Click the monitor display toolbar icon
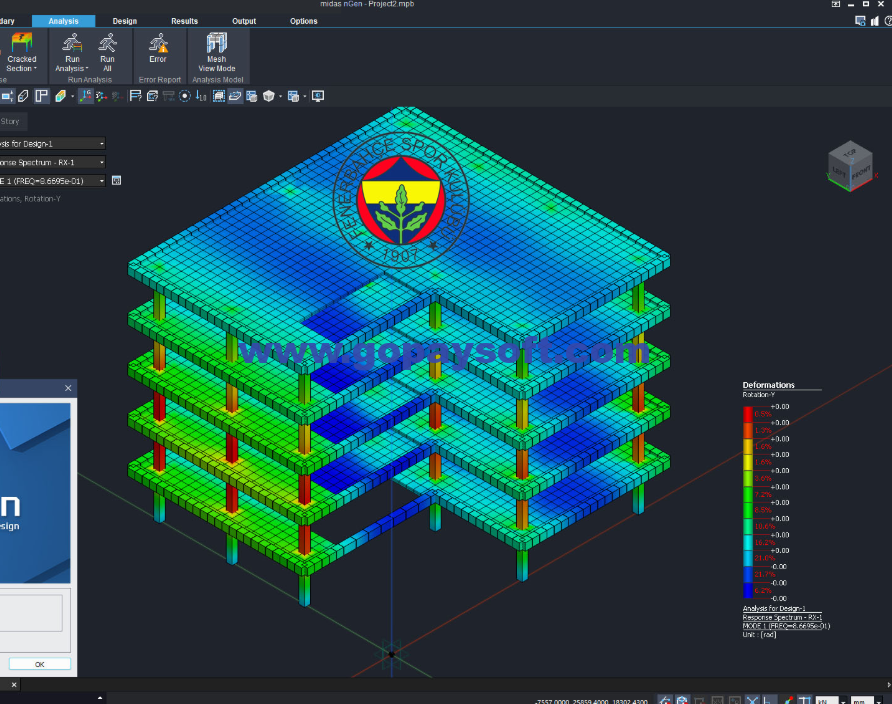This screenshot has height=704, width=892. [318, 96]
